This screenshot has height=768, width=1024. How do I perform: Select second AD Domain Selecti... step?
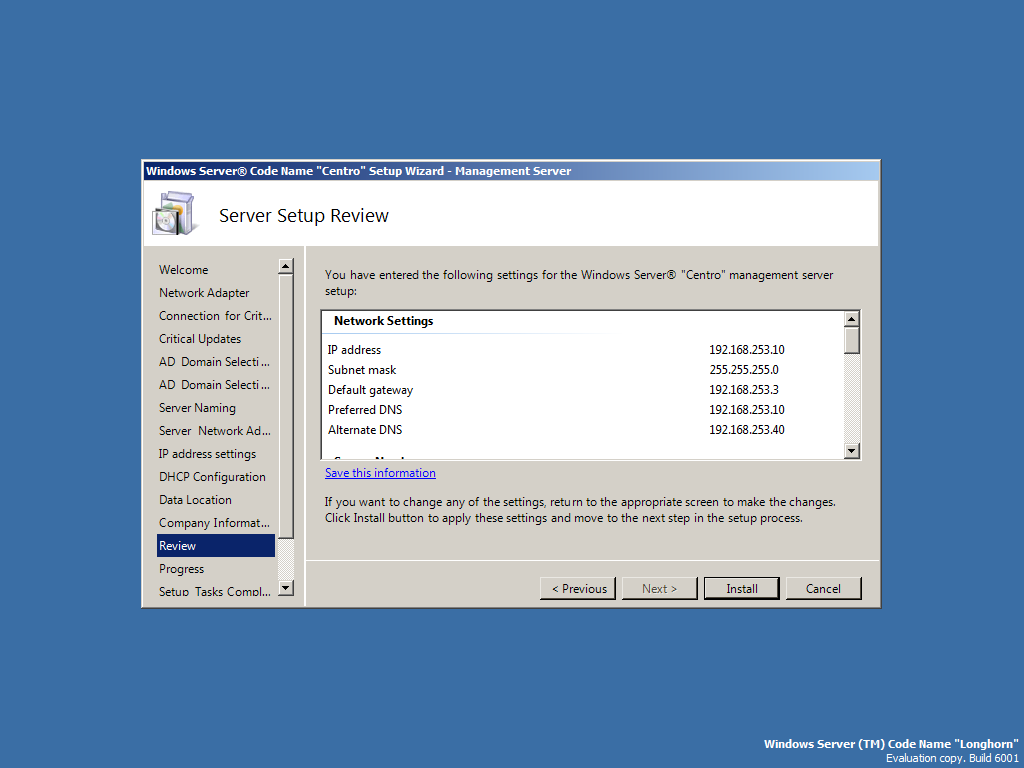coord(214,385)
